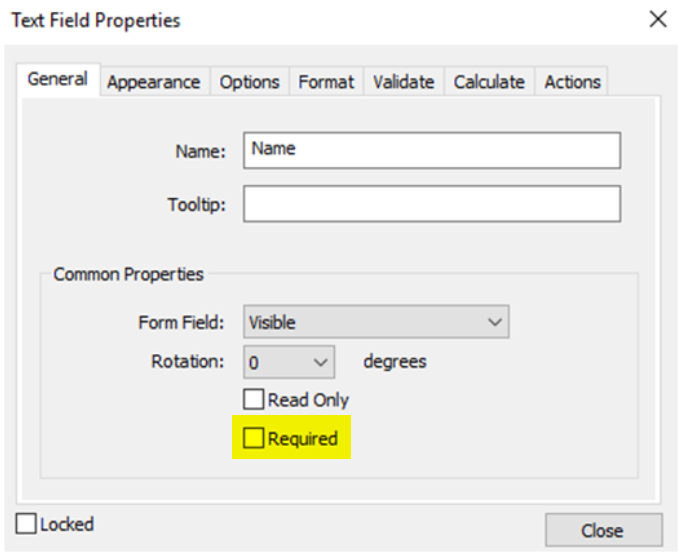Open the Options tab
This screenshot has height=554, width=678.
pyautogui.click(x=250, y=82)
